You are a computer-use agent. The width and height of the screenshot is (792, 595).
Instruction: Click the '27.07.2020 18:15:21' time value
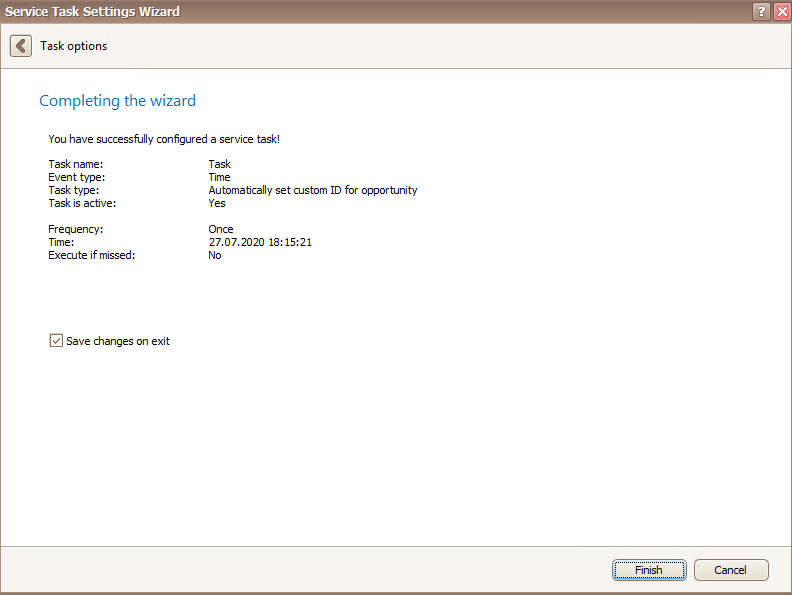pyautogui.click(x=260, y=242)
